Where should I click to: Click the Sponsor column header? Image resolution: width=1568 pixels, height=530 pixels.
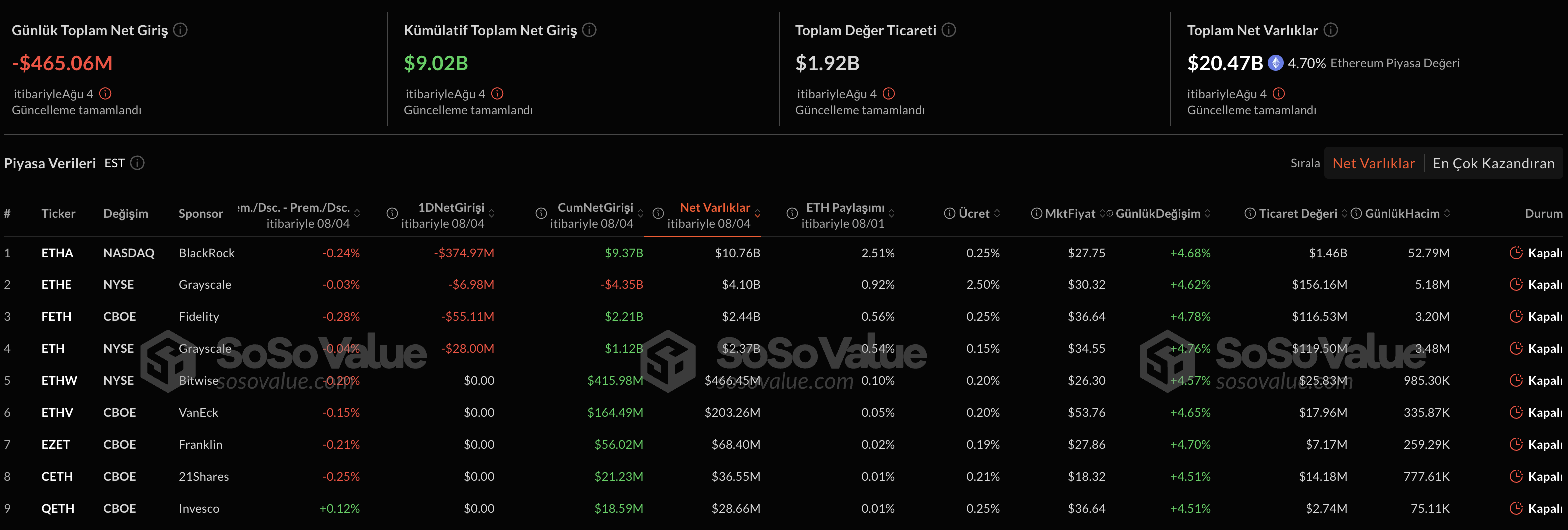pyautogui.click(x=200, y=213)
